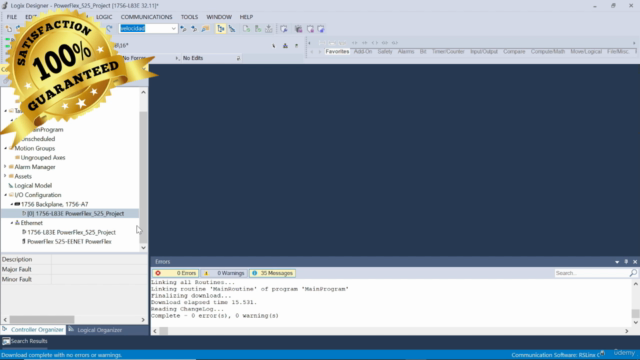
Task: Collapse the Ethernet node
Action: pos(12,223)
